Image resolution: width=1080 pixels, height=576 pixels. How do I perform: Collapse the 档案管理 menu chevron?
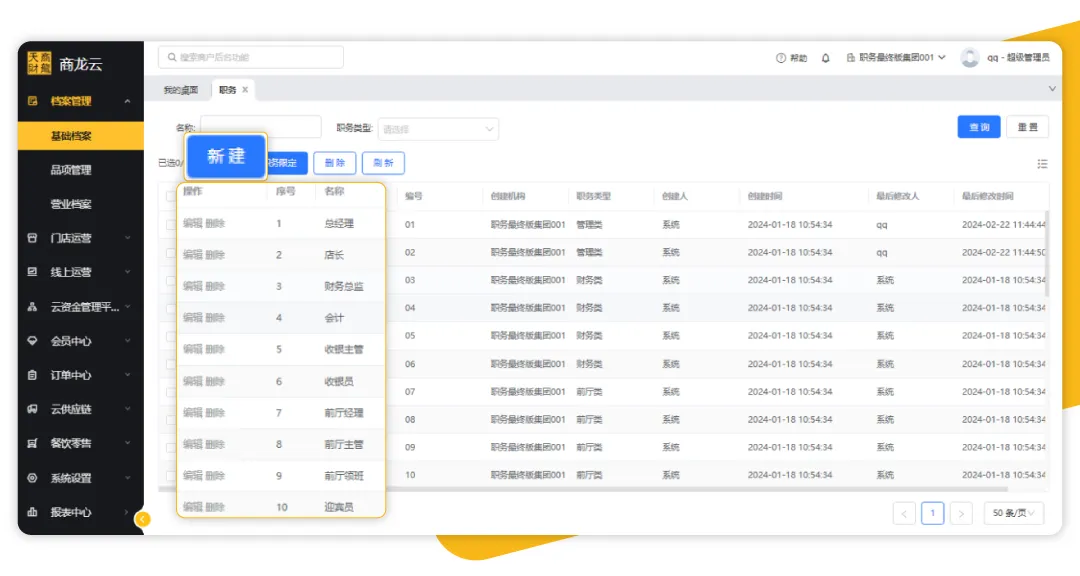tap(127, 101)
